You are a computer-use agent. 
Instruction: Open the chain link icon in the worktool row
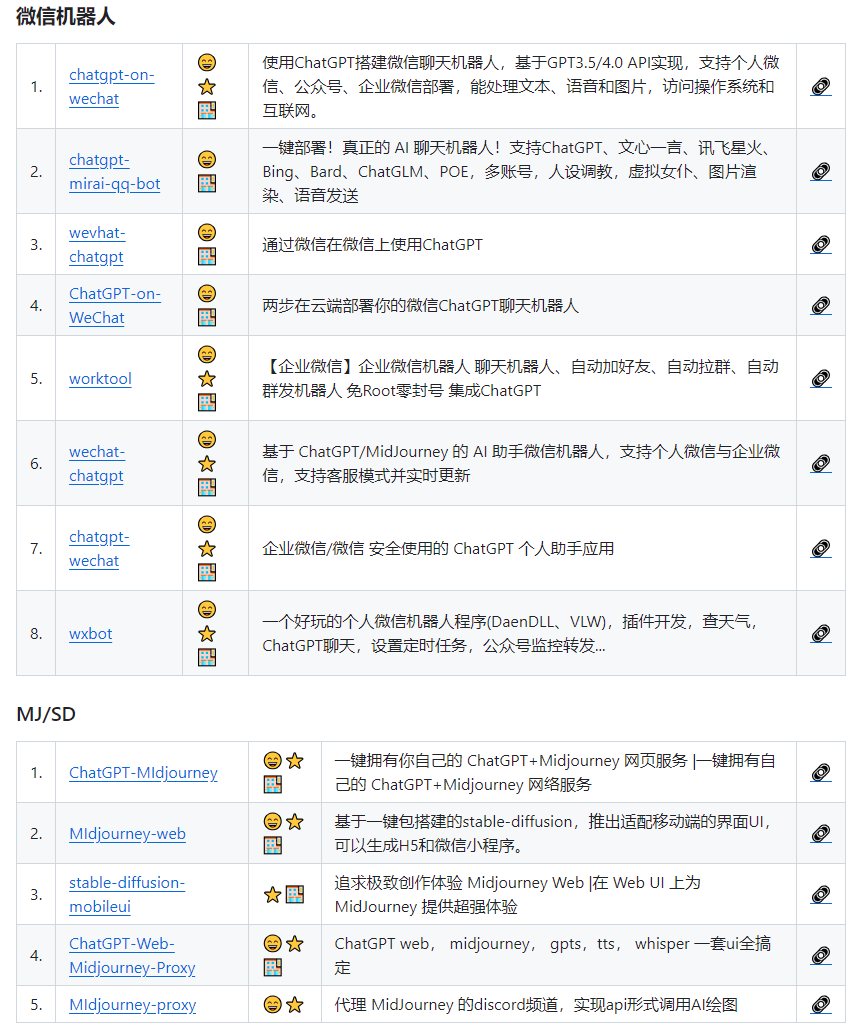[x=820, y=378]
